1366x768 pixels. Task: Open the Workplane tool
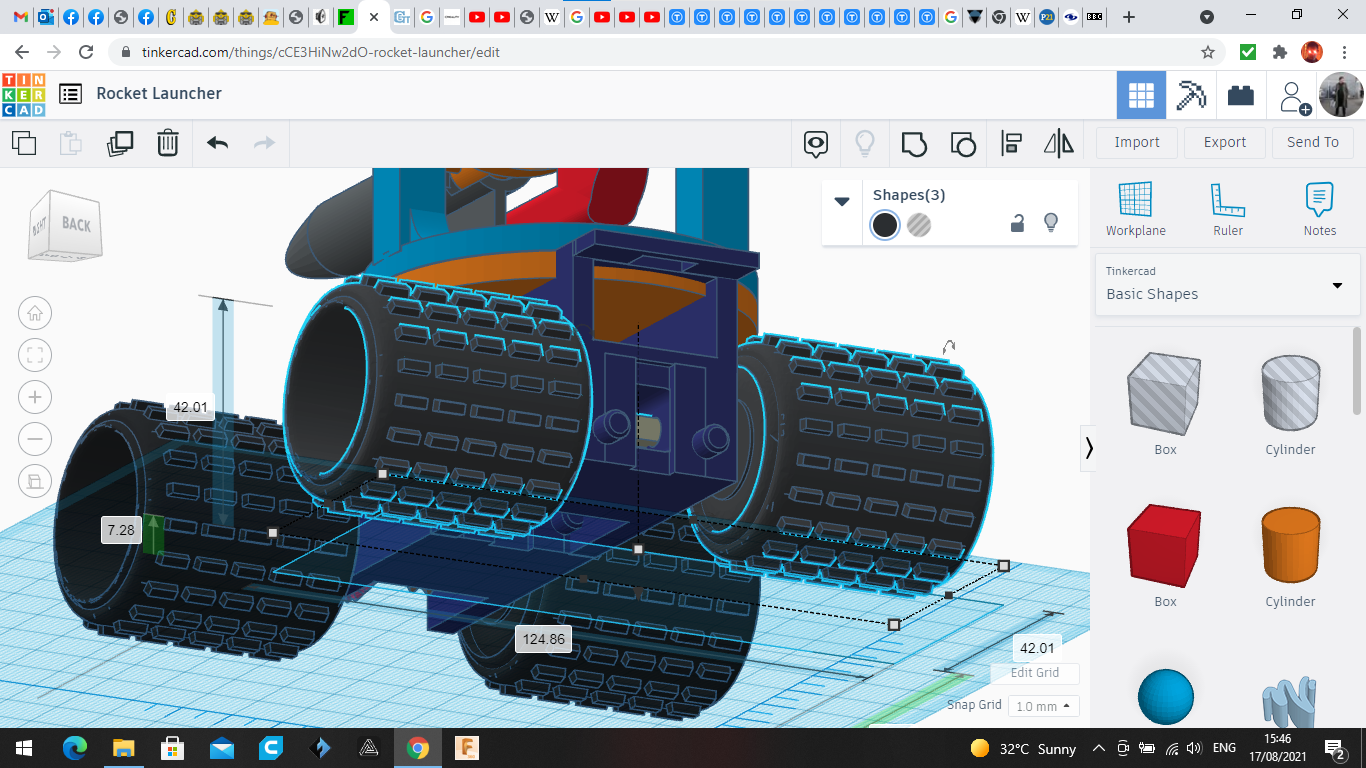point(1135,210)
